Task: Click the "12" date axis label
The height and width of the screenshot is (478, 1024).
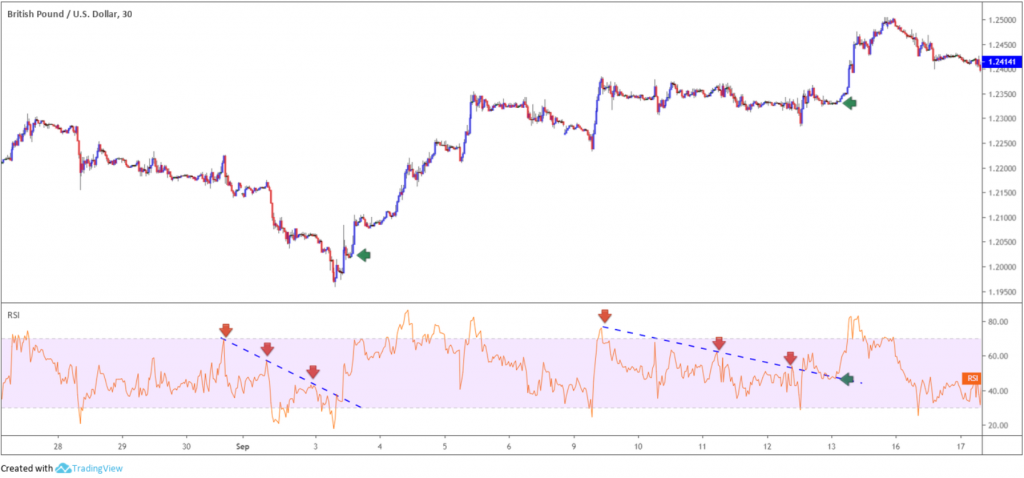Action: tap(767, 447)
